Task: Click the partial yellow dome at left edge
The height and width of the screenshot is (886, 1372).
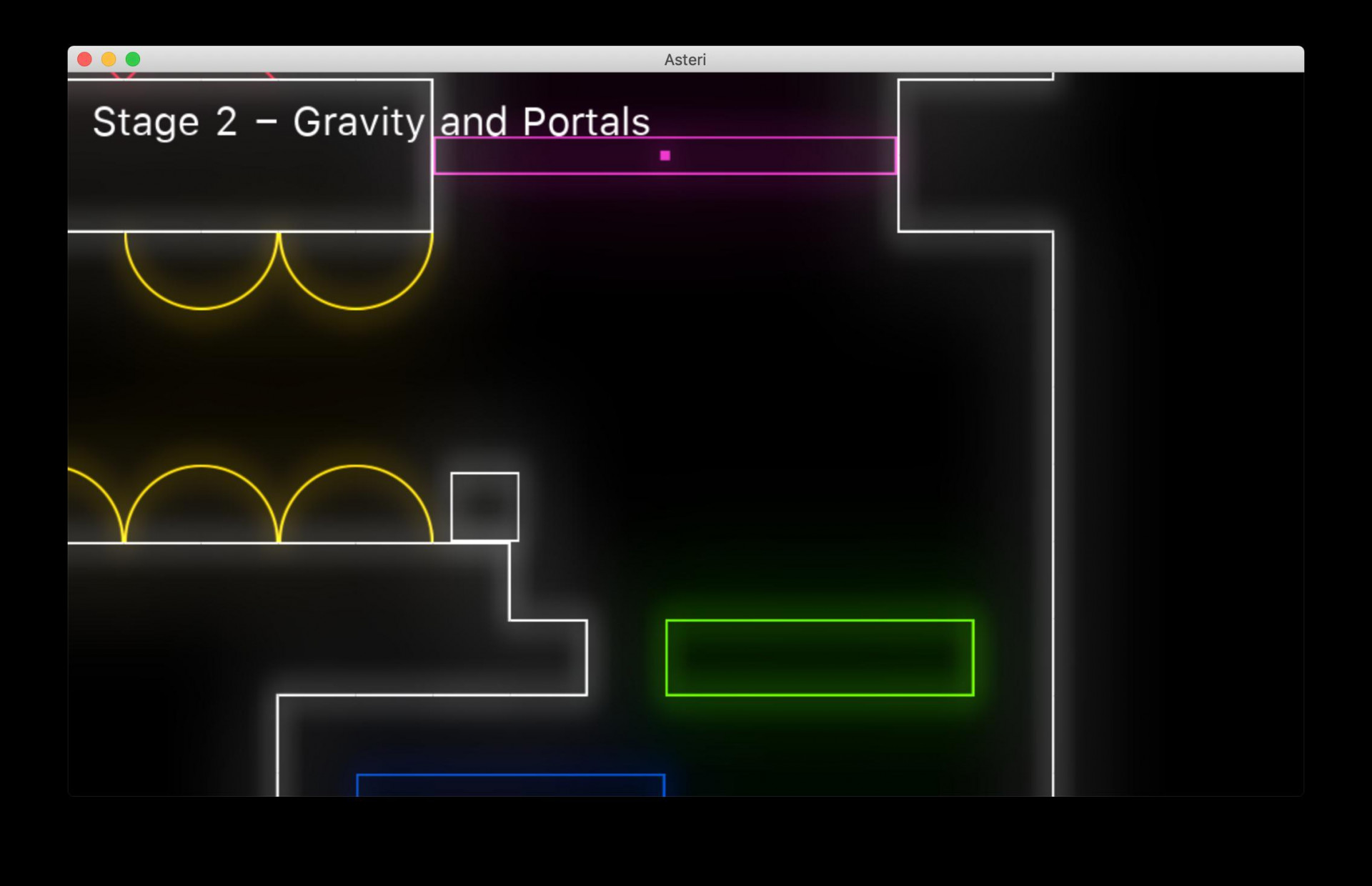Action: [x=96, y=505]
